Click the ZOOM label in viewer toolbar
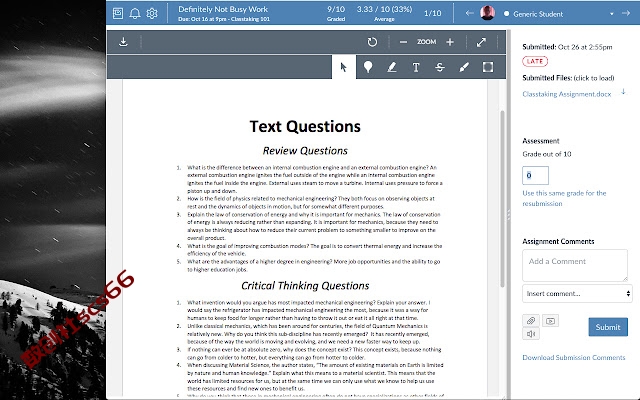The width and height of the screenshot is (640, 400). (426, 42)
